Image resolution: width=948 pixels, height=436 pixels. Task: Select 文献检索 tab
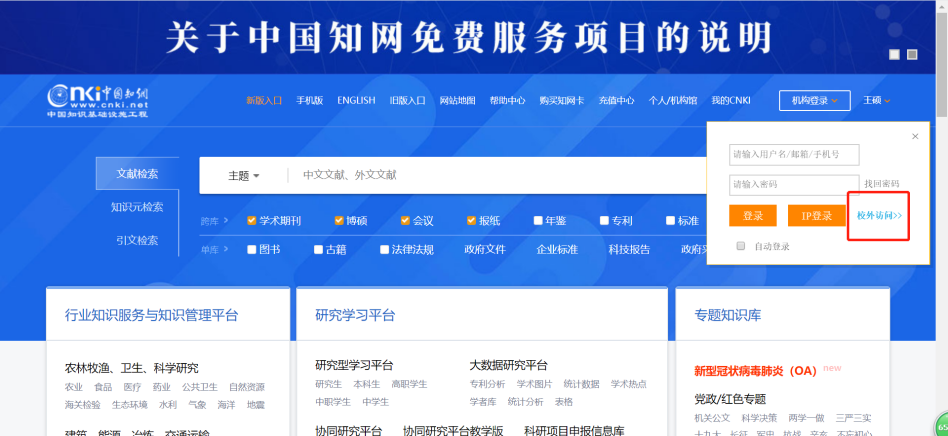[x=137, y=174]
